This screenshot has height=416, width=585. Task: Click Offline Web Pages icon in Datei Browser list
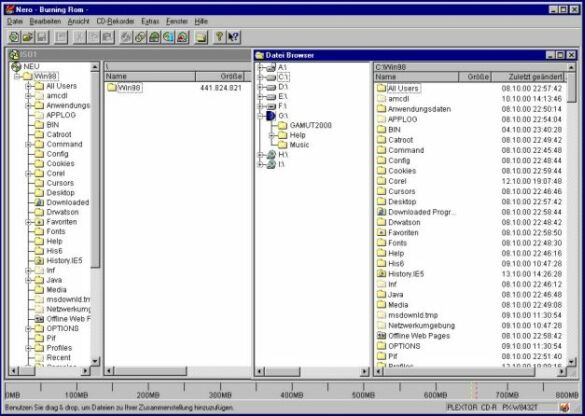pyautogui.click(x=381, y=336)
